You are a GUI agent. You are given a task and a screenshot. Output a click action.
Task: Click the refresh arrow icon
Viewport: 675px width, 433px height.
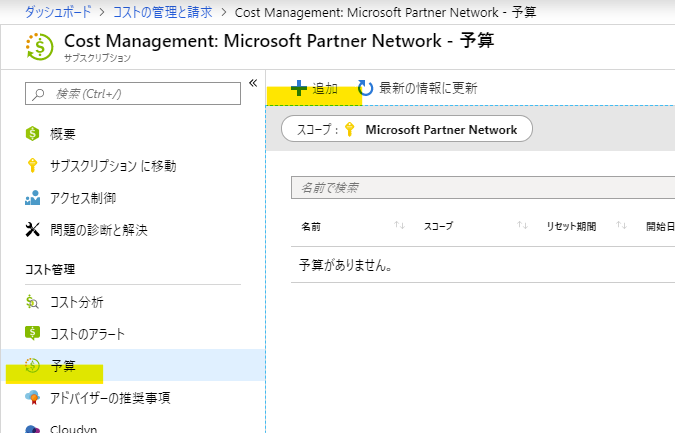(x=365, y=88)
